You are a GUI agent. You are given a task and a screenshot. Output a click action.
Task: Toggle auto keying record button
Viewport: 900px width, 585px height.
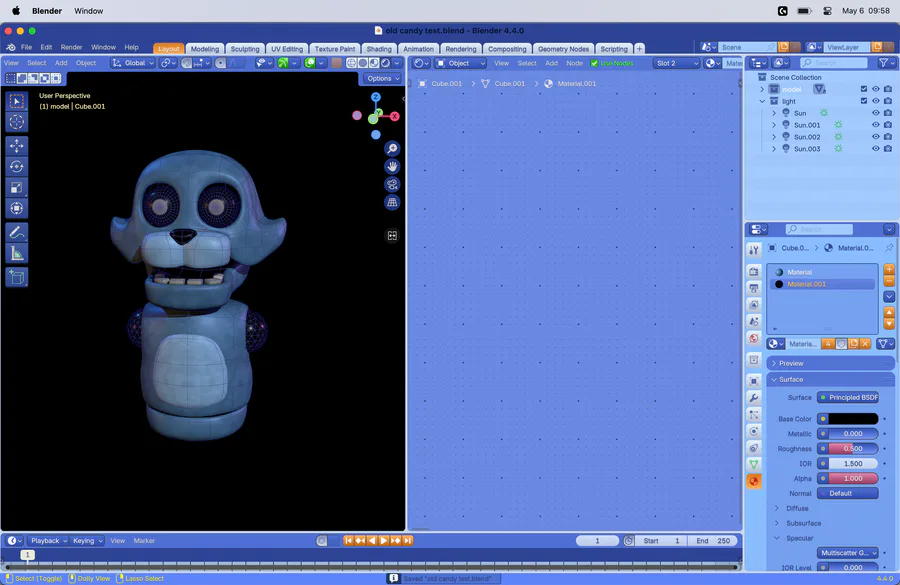tap(321, 541)
